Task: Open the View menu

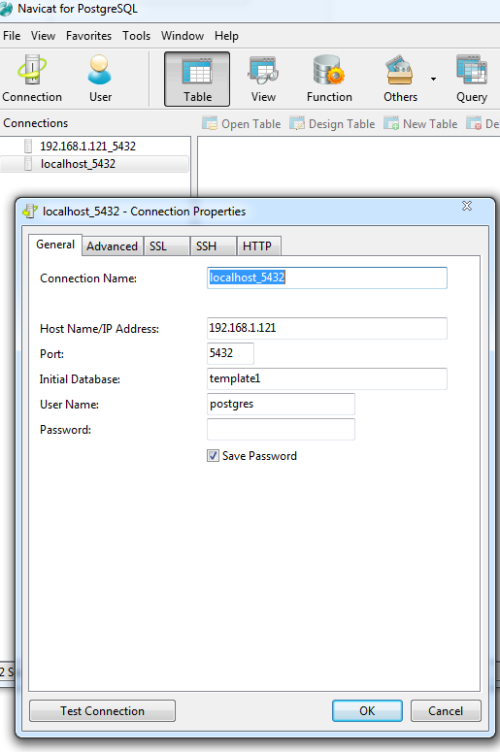Action: pyautogui.click(x=43, y=35)
